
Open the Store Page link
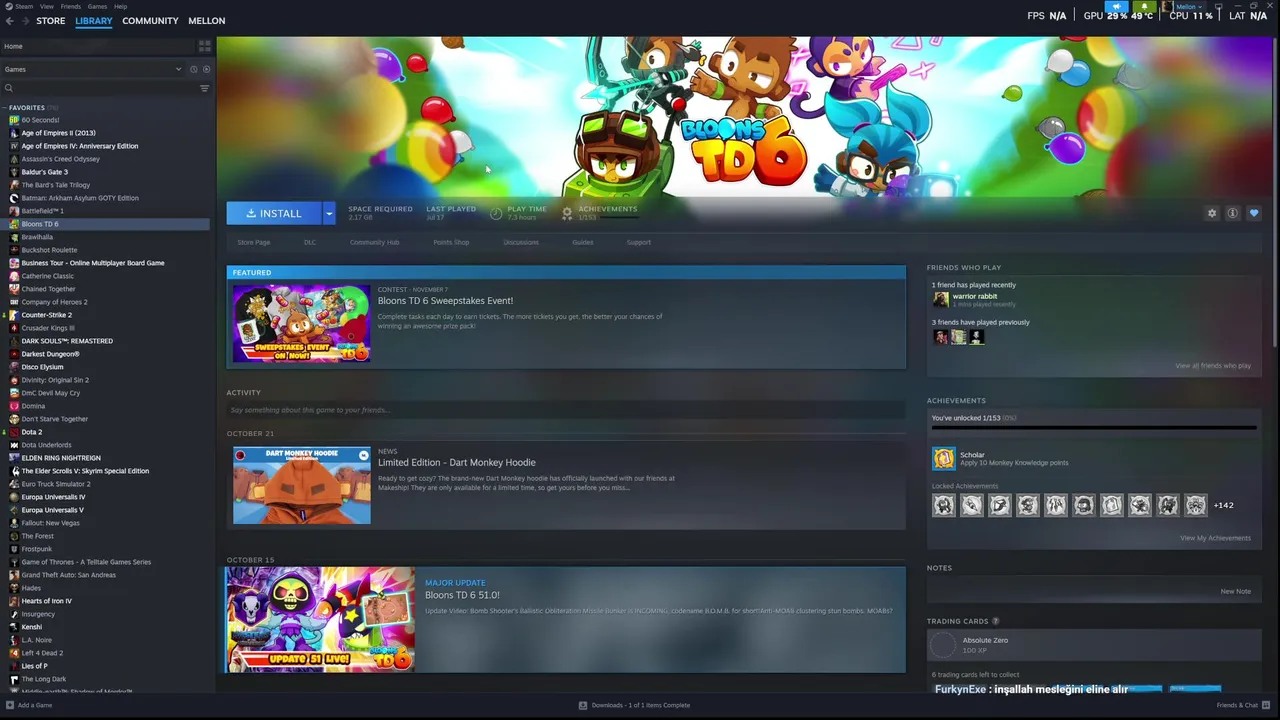pyautogui.click(x=254, y=242)
